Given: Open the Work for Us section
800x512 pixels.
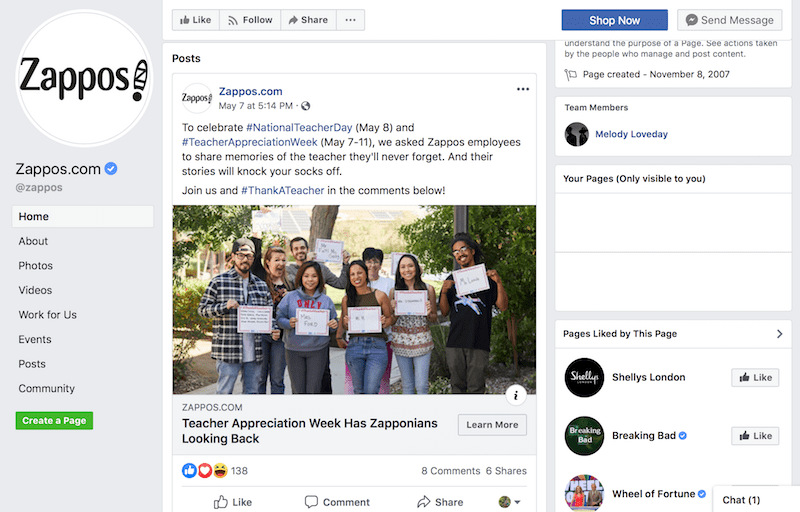Looking at the screenshot, I should 47,315.
